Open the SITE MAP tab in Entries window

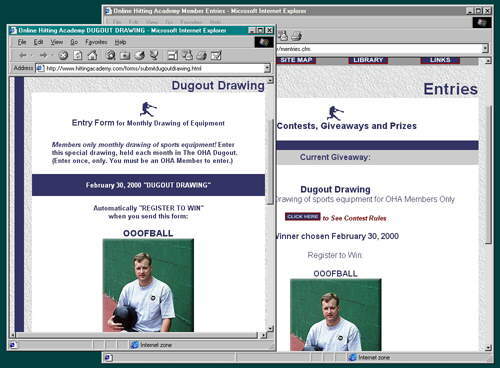click(x=296, y=60)
